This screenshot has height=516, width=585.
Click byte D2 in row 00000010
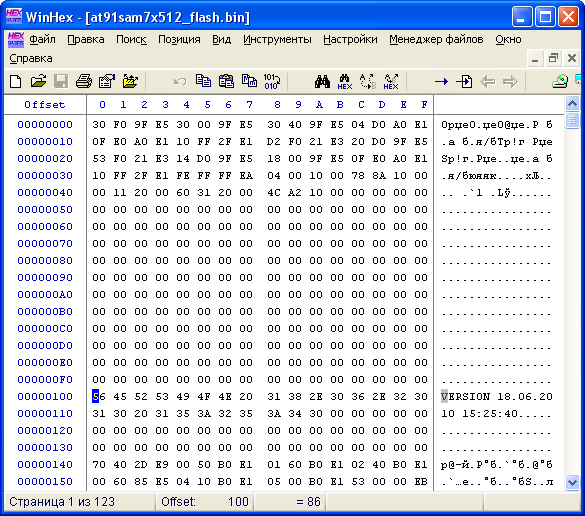pyautogui.click(x=274, y=142)
